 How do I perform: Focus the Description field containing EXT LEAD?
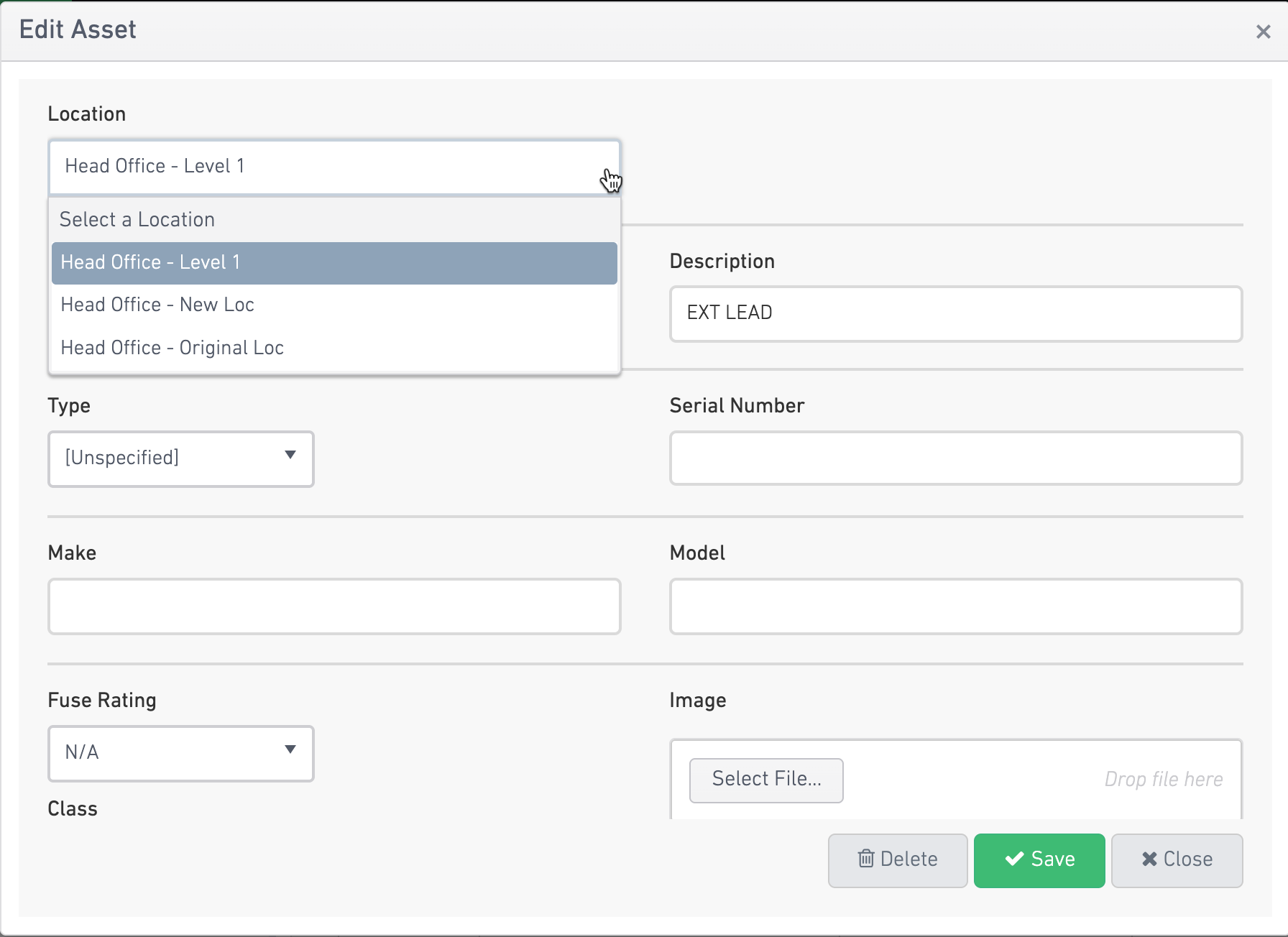956,314
